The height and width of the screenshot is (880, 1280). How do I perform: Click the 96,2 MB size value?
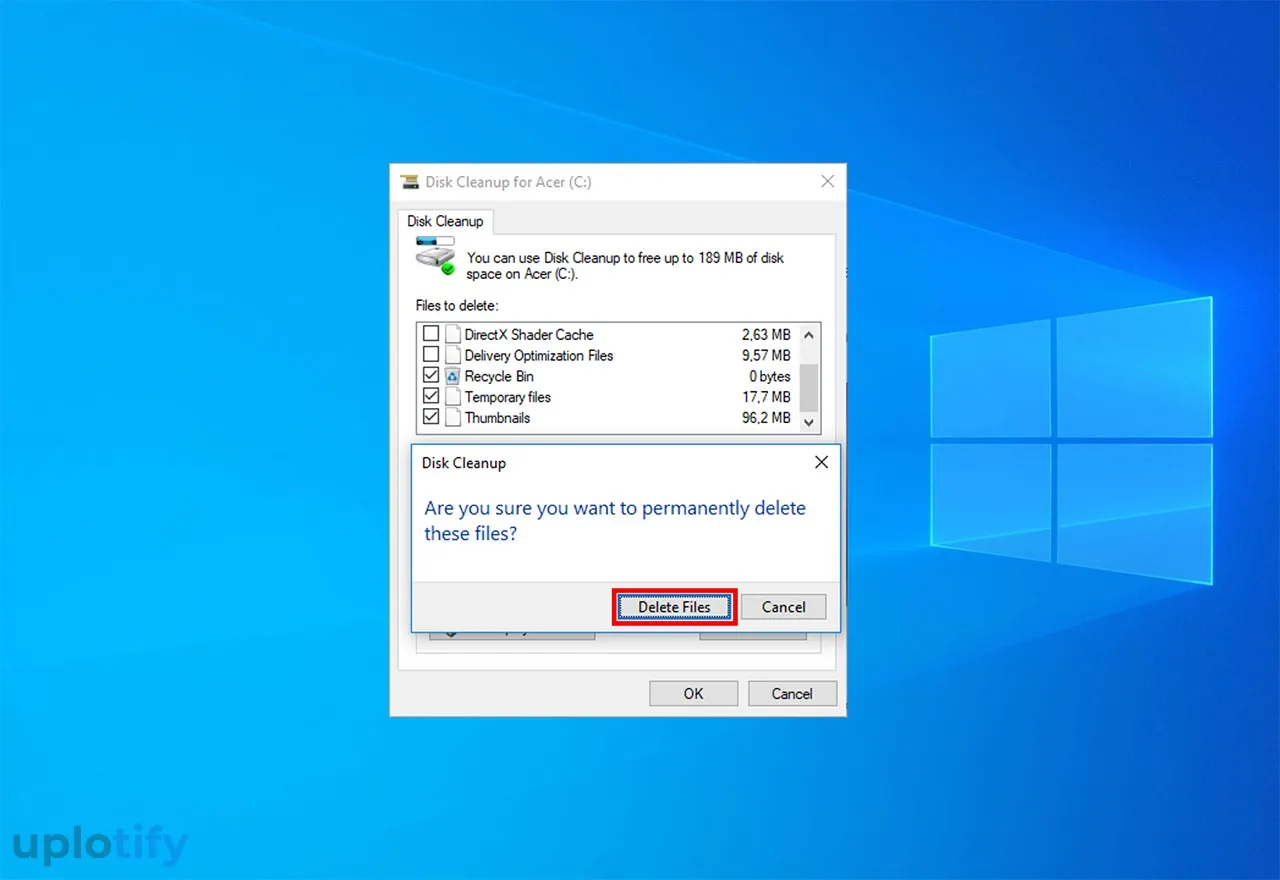[x=766, y=418]
